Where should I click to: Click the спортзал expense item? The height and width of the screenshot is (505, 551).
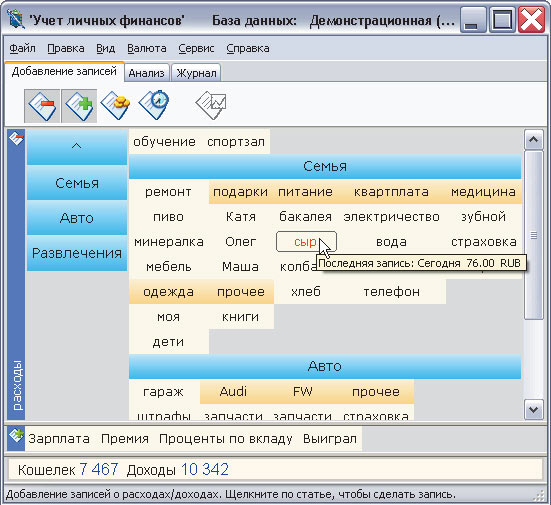[x=236, y=142]
